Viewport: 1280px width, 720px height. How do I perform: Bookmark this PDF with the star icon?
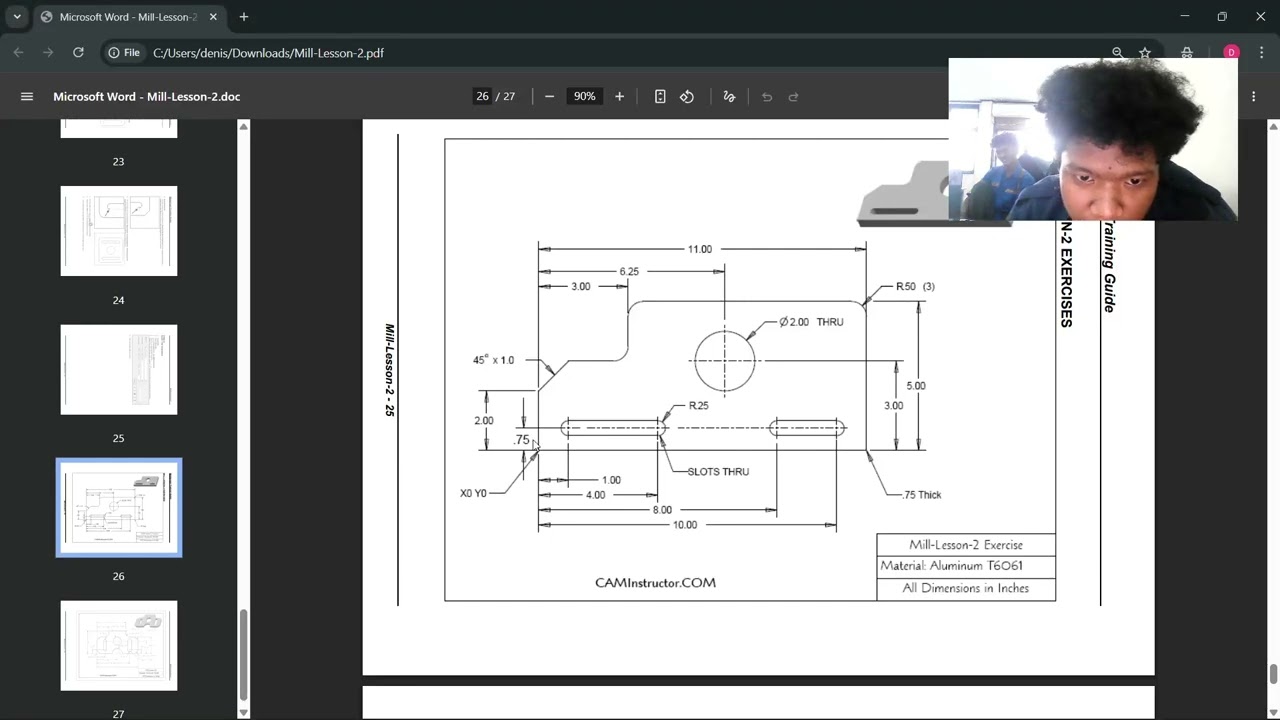pyautogui.click(x=1145, y=53)
